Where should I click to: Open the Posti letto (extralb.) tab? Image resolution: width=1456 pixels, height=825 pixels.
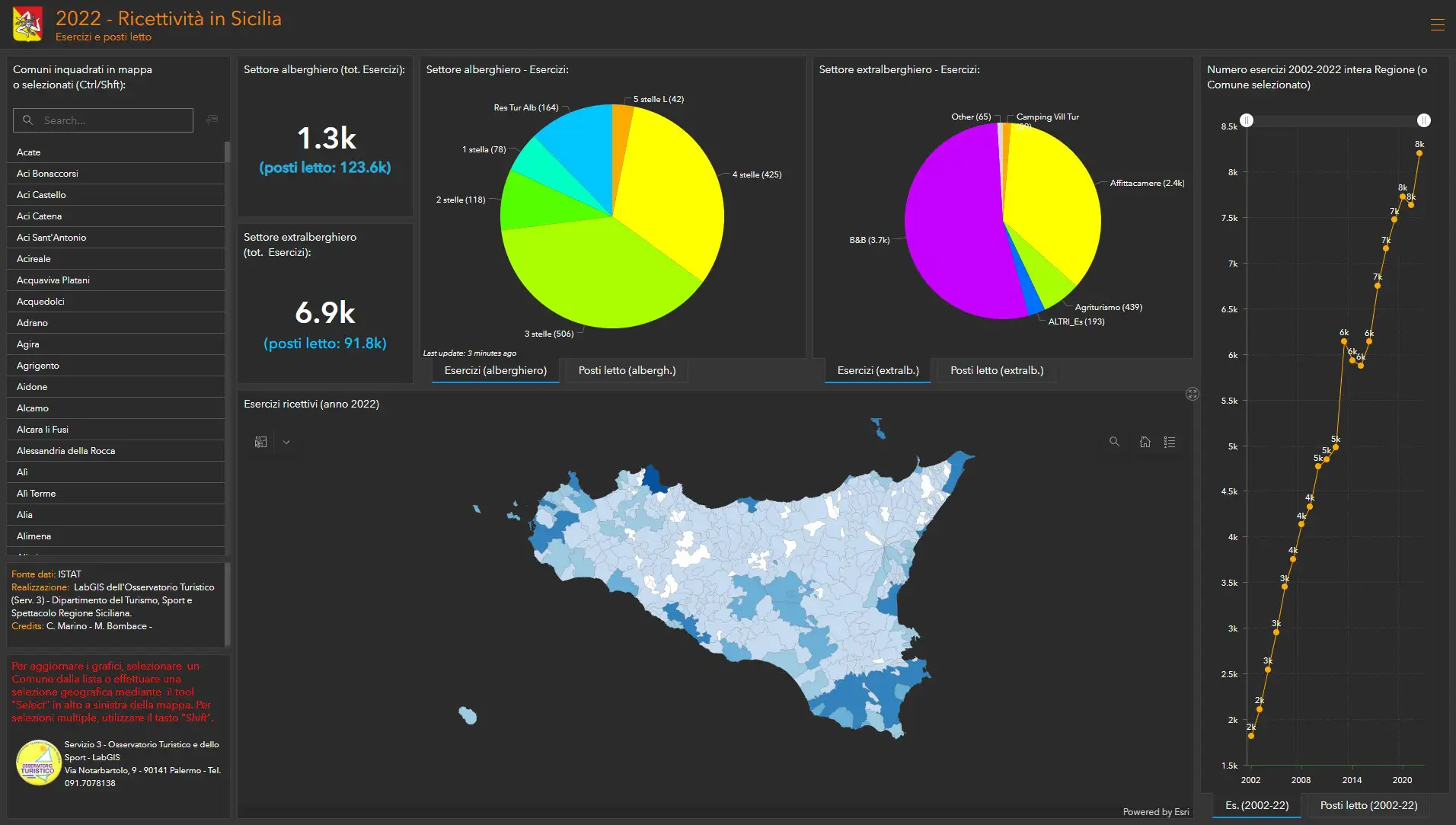(996, 370)
